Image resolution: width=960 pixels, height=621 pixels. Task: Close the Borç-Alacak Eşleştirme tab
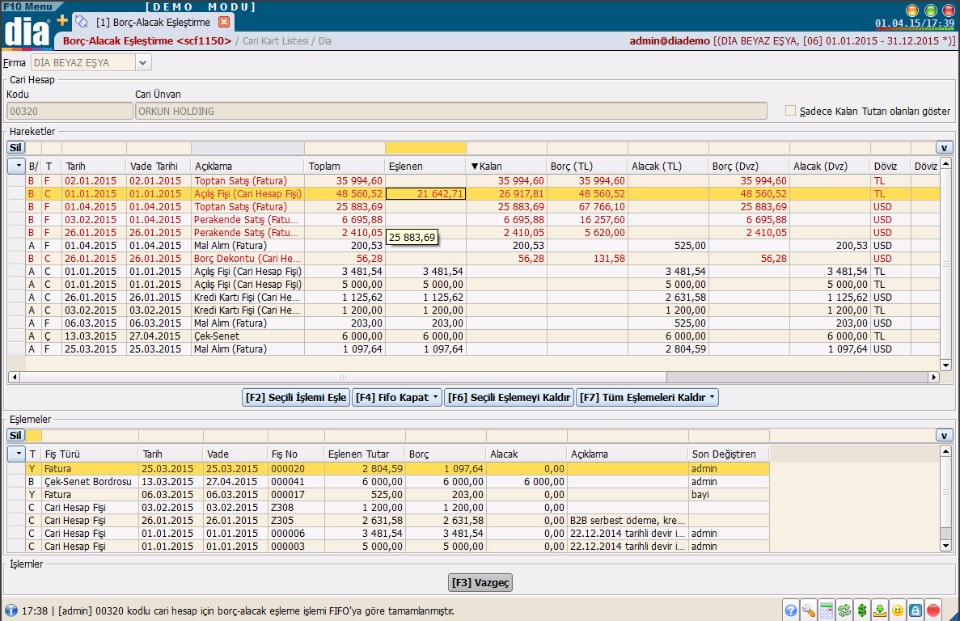[224, 22]
